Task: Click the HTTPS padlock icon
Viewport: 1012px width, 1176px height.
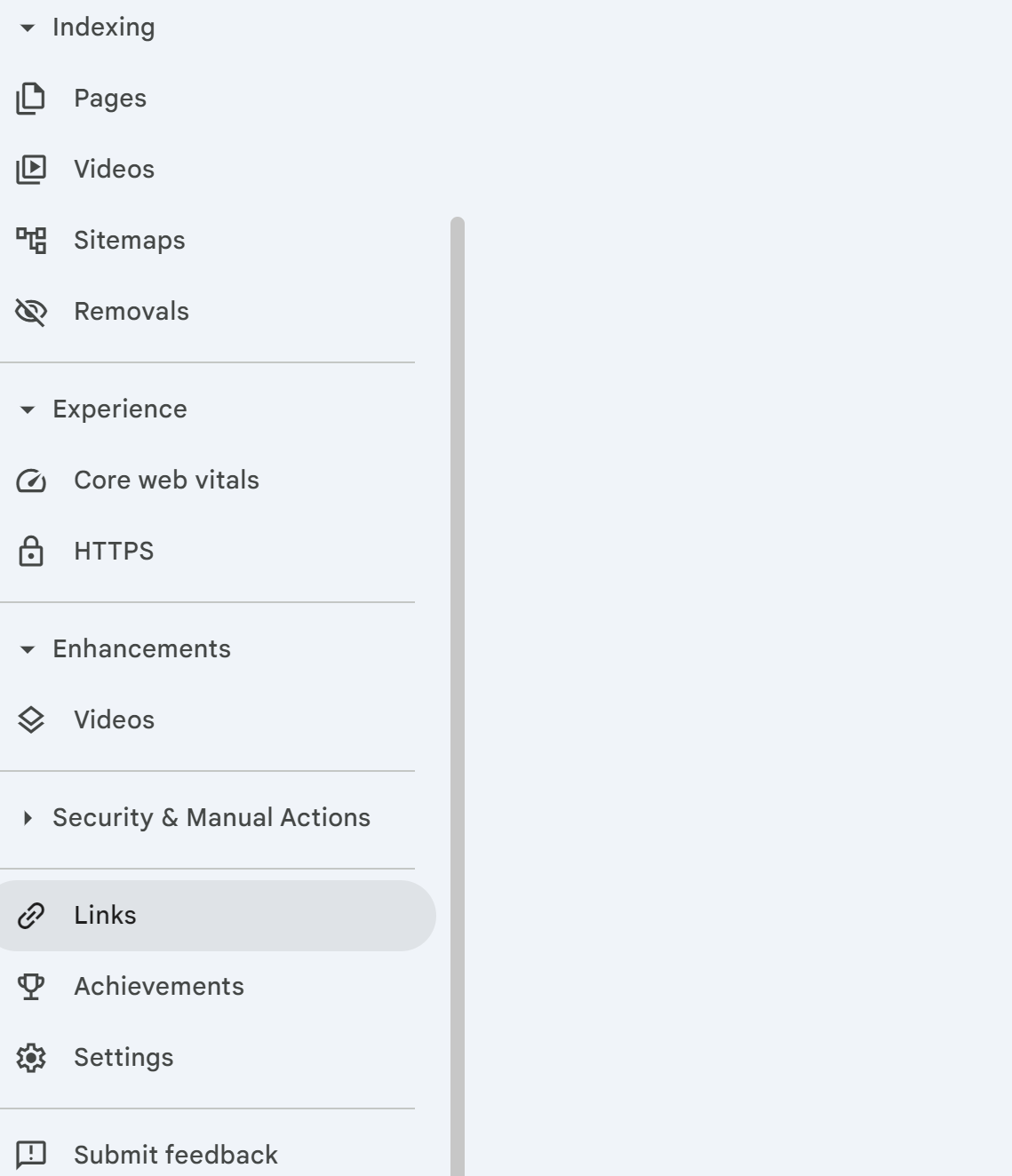Action: (x=31, y=552)
